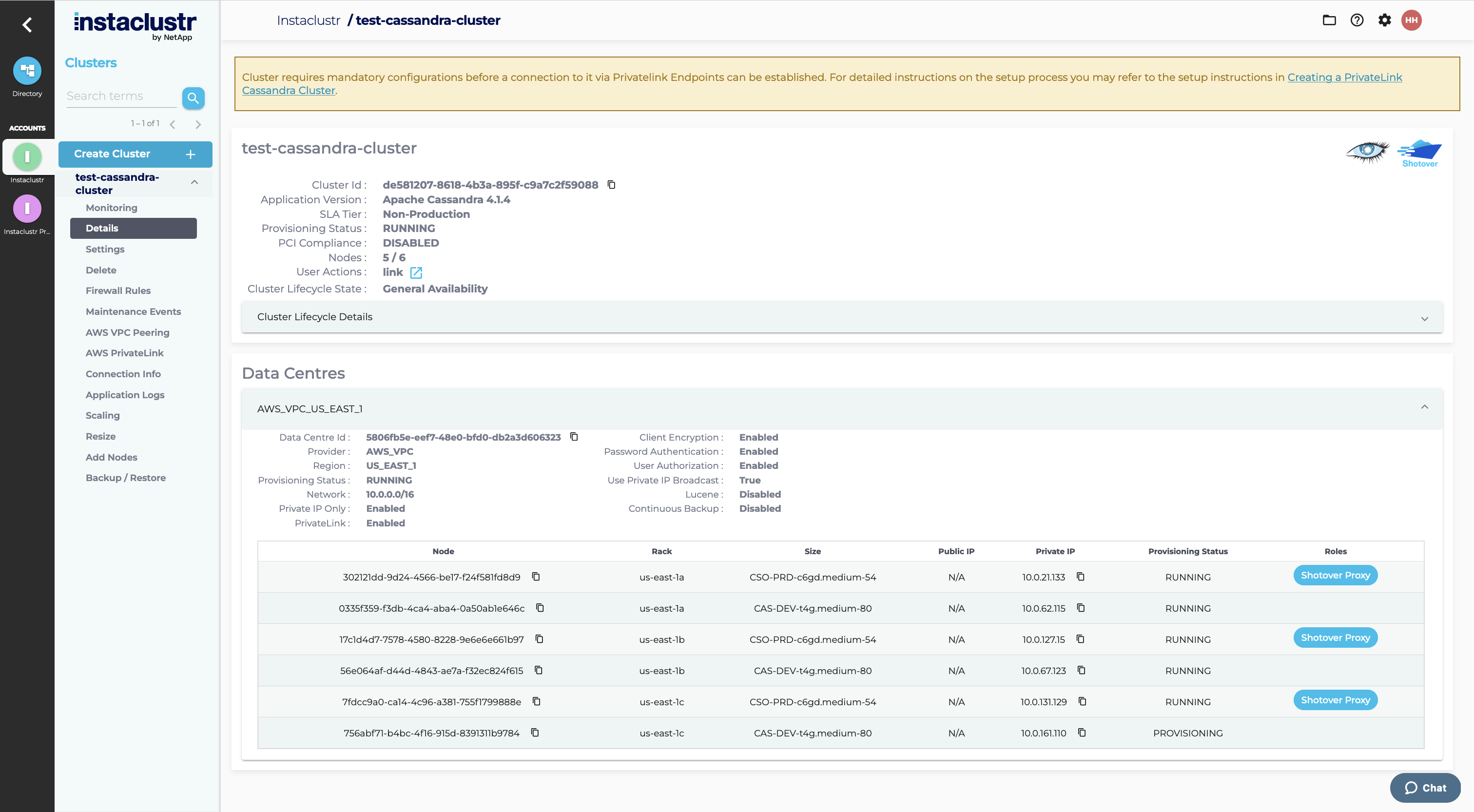Image resolution: width=1474 pixels, height=812 pixels.
Task: Click the folder icon in header
Action: tap(1329, 20)
